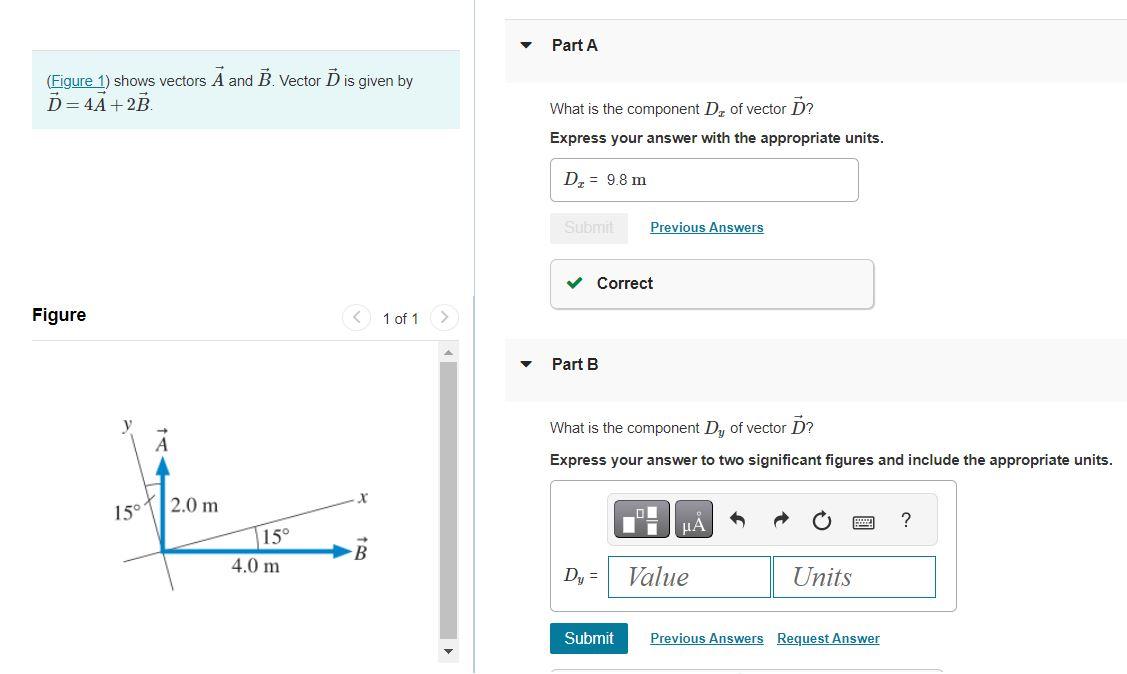Click the Dx answer field showing 9.8 m

(x=704, y=179)
